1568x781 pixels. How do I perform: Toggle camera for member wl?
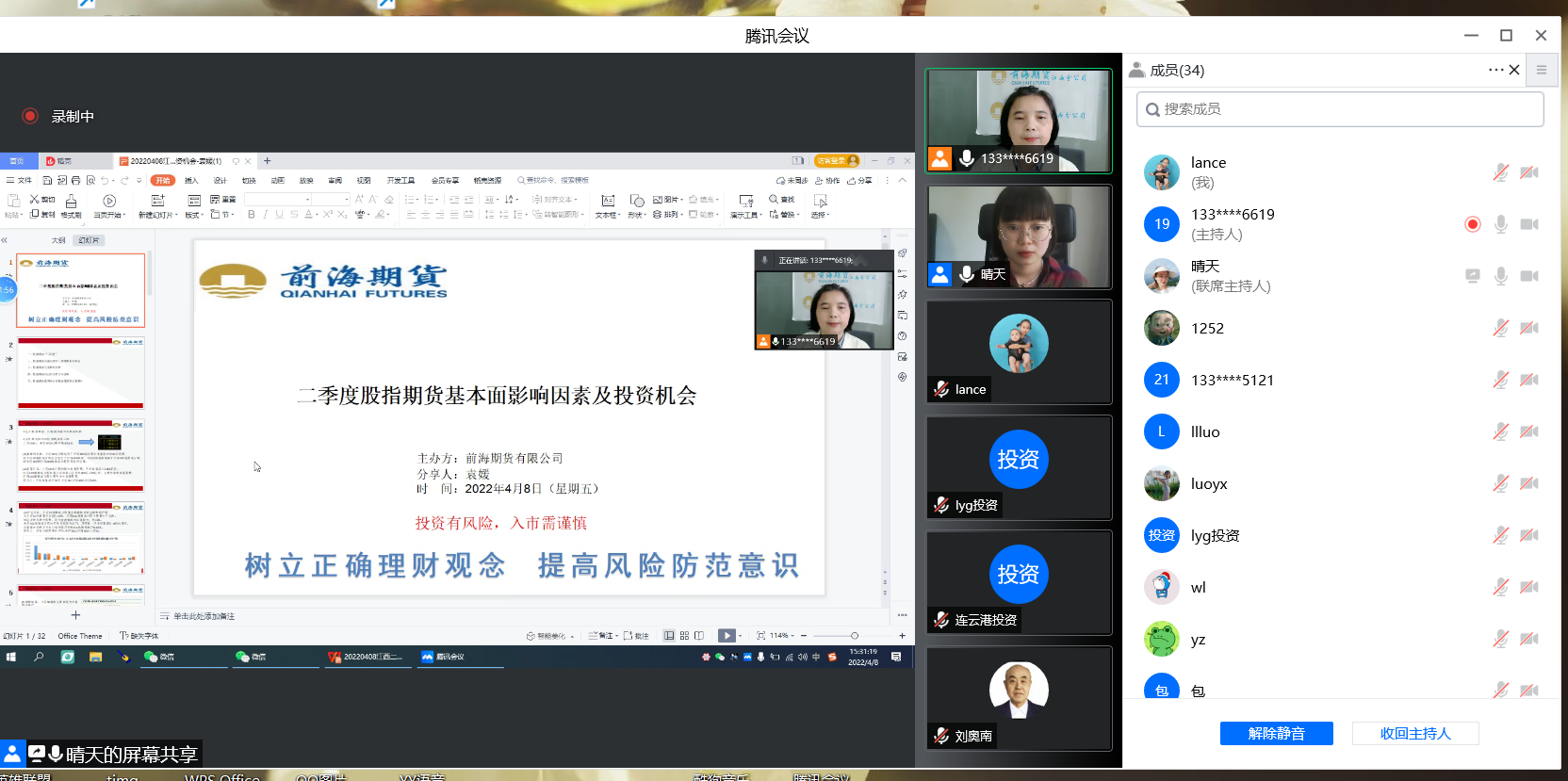pyautogui.click(x=1529, y=587)
